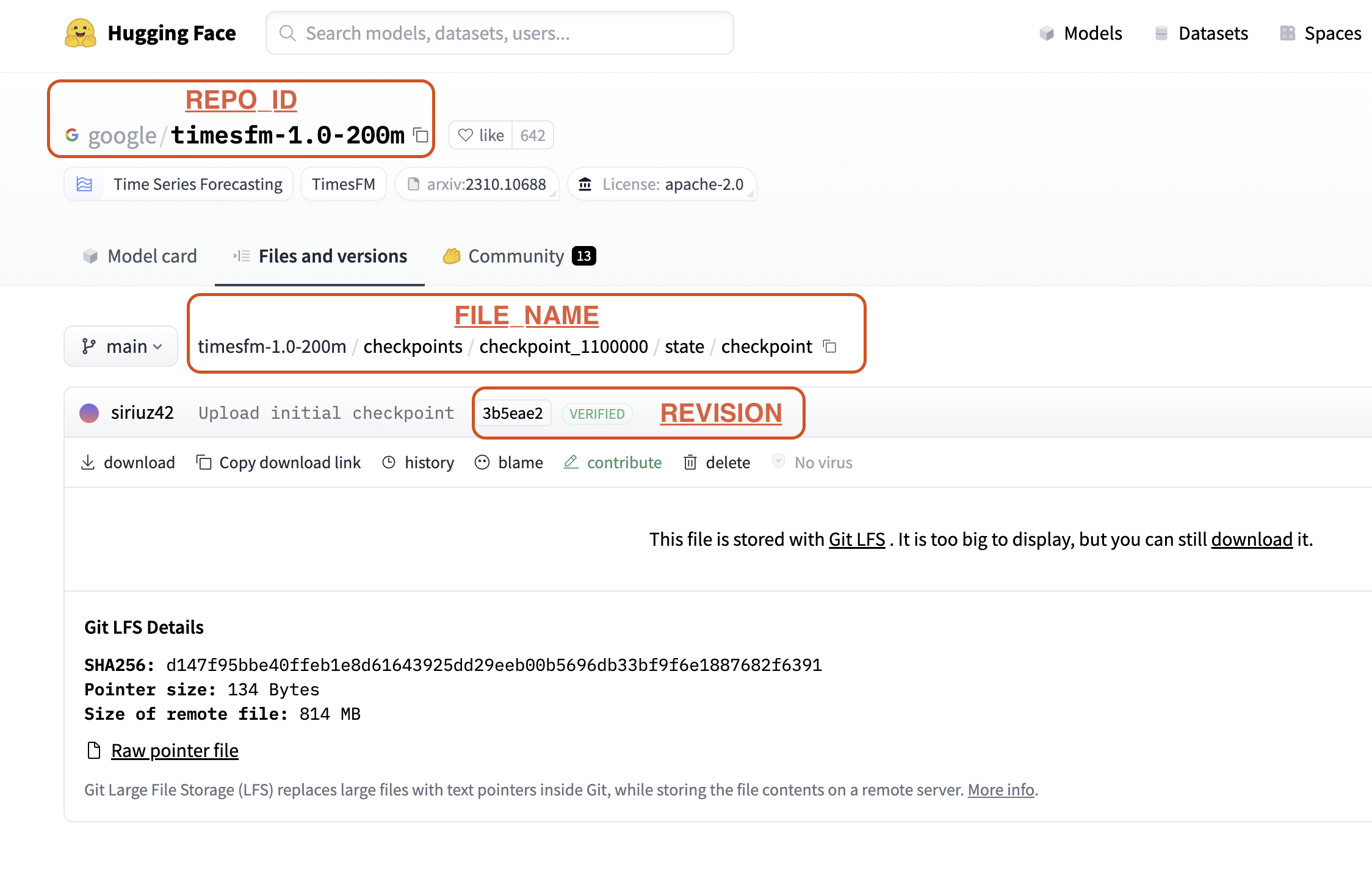The image size is (1372, 884).
Task: Select the Time Series Forecasting tag
Action: (x=179, y=184)
